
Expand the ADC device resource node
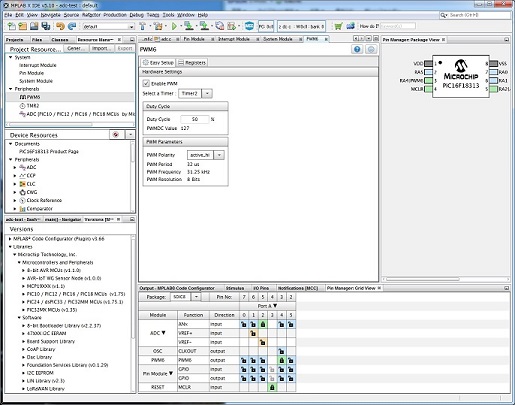tap(15, 167)
